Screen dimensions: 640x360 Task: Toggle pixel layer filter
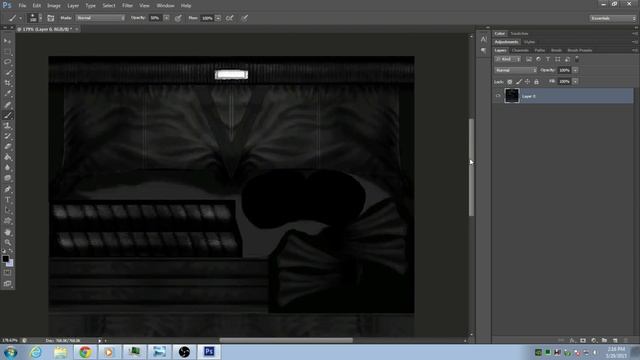click(529, 59)
